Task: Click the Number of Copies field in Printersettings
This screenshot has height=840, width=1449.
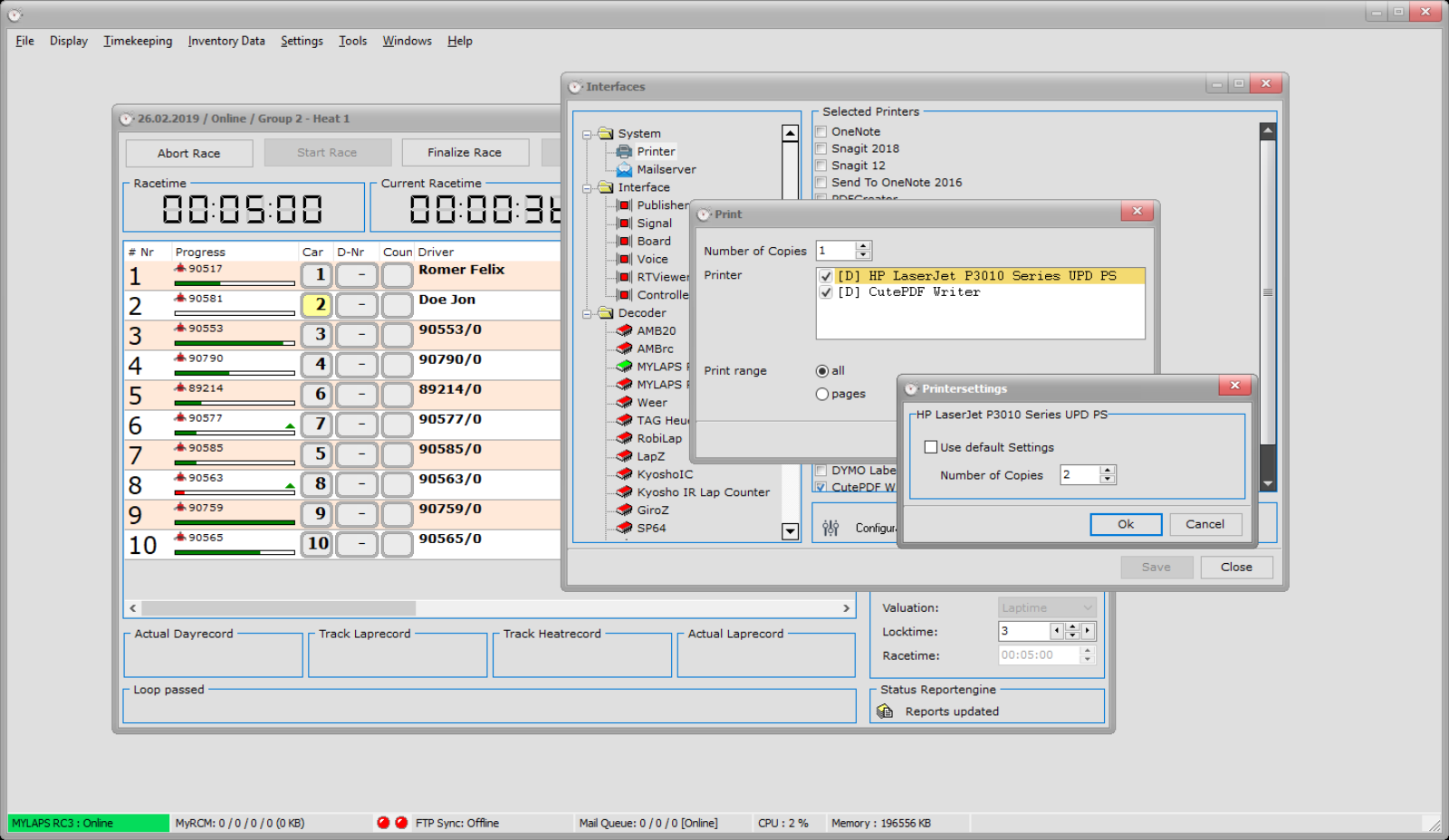Action: pos(1080,474)
